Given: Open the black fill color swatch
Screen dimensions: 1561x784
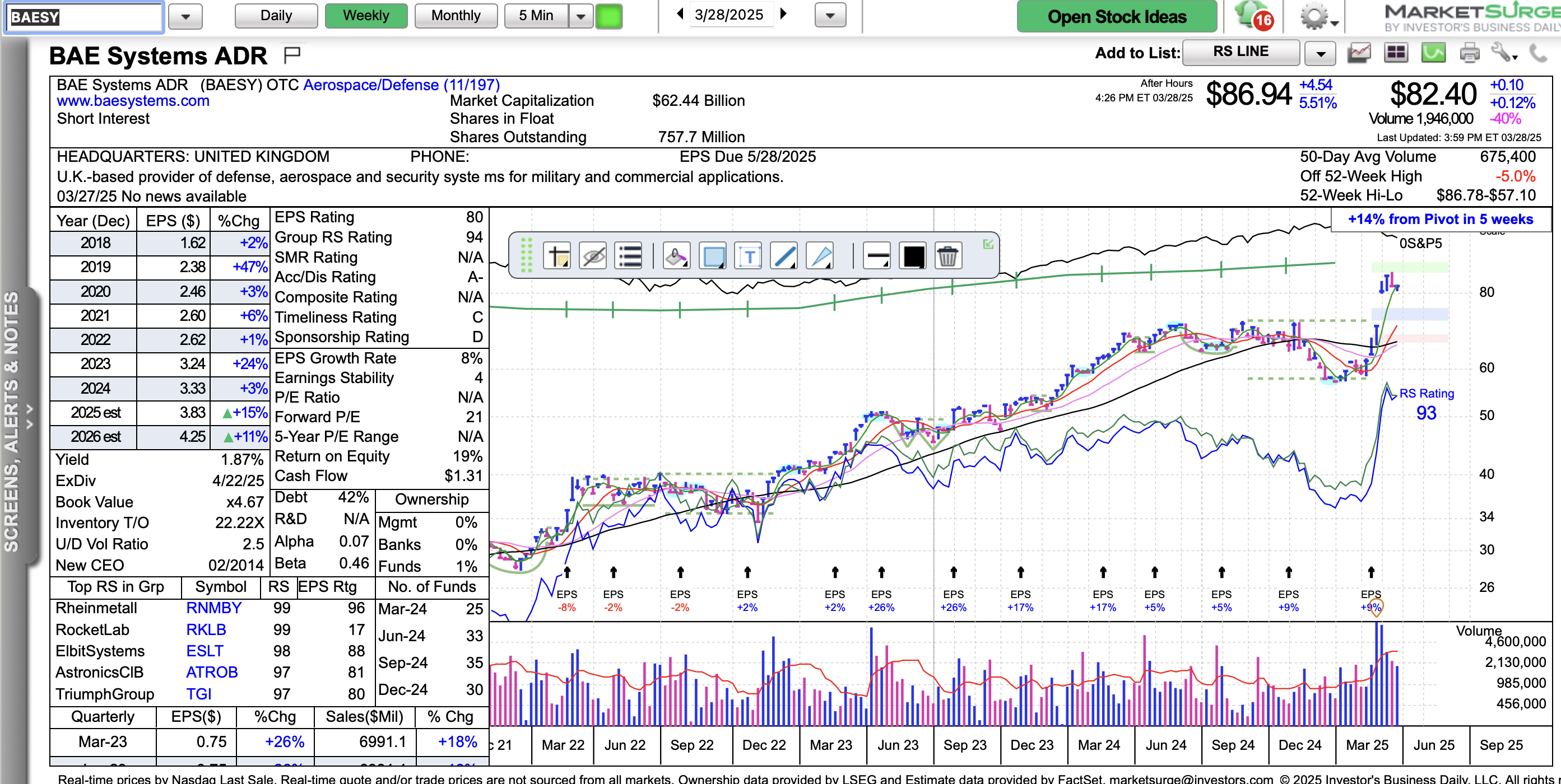Looking at the screenshot, I should (913, 256).
